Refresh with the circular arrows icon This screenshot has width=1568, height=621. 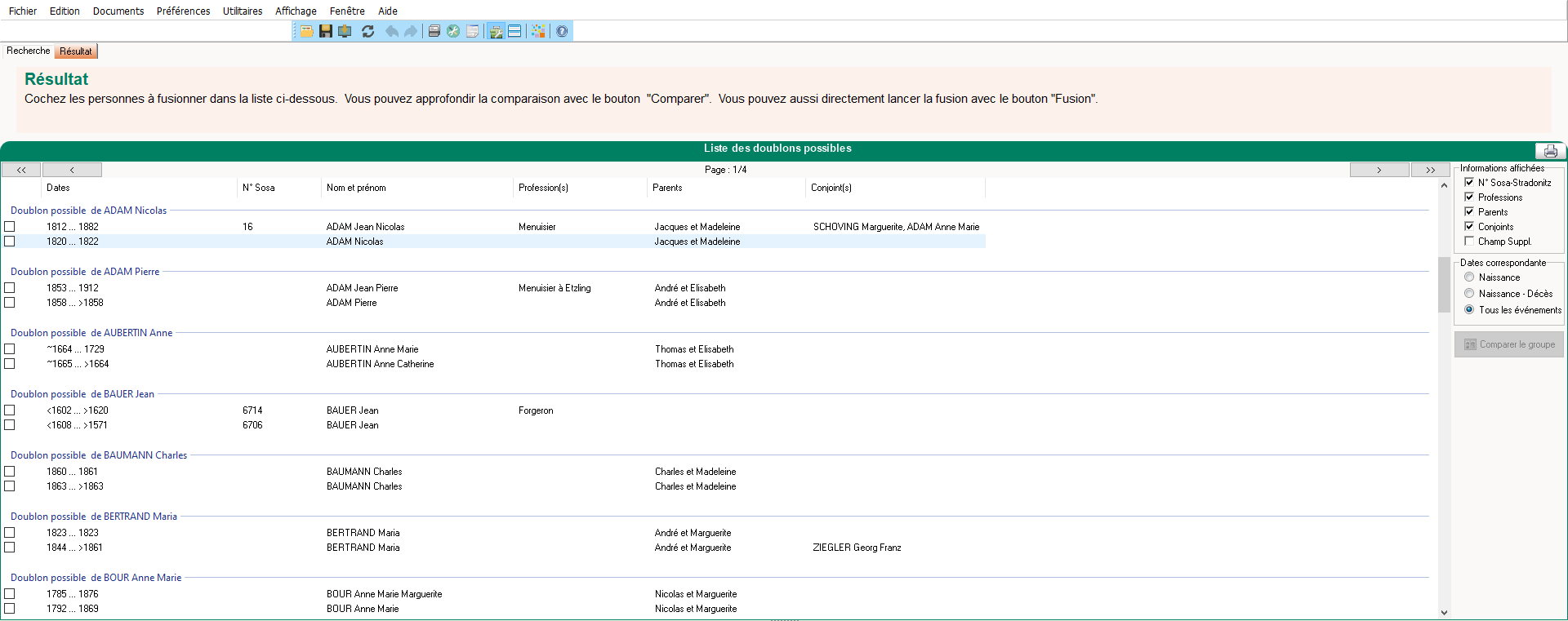[x=368, y=31]
